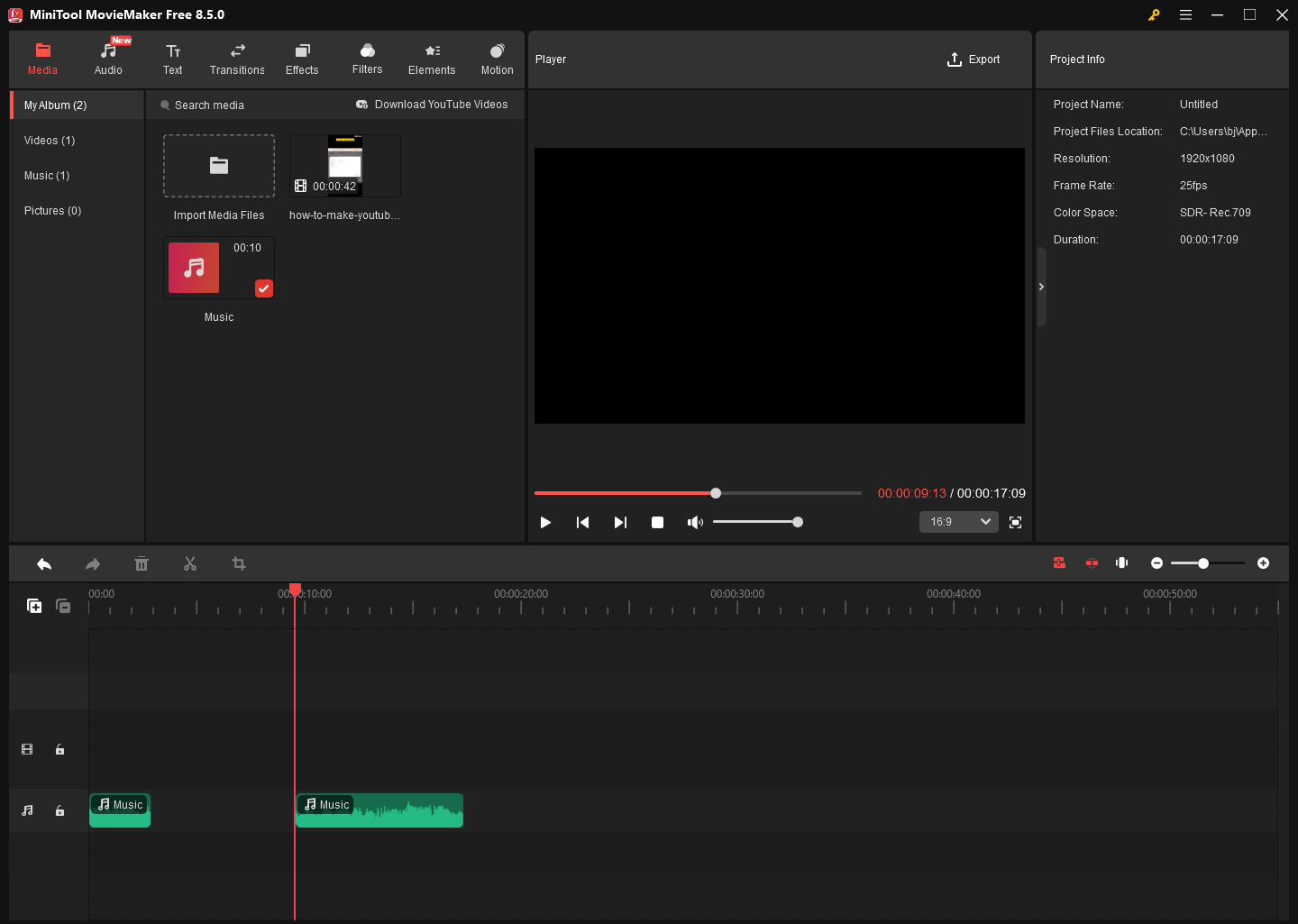Screen dimensions: 1298x924
Task: Undo the last action
Action: [x=44, y=563]
